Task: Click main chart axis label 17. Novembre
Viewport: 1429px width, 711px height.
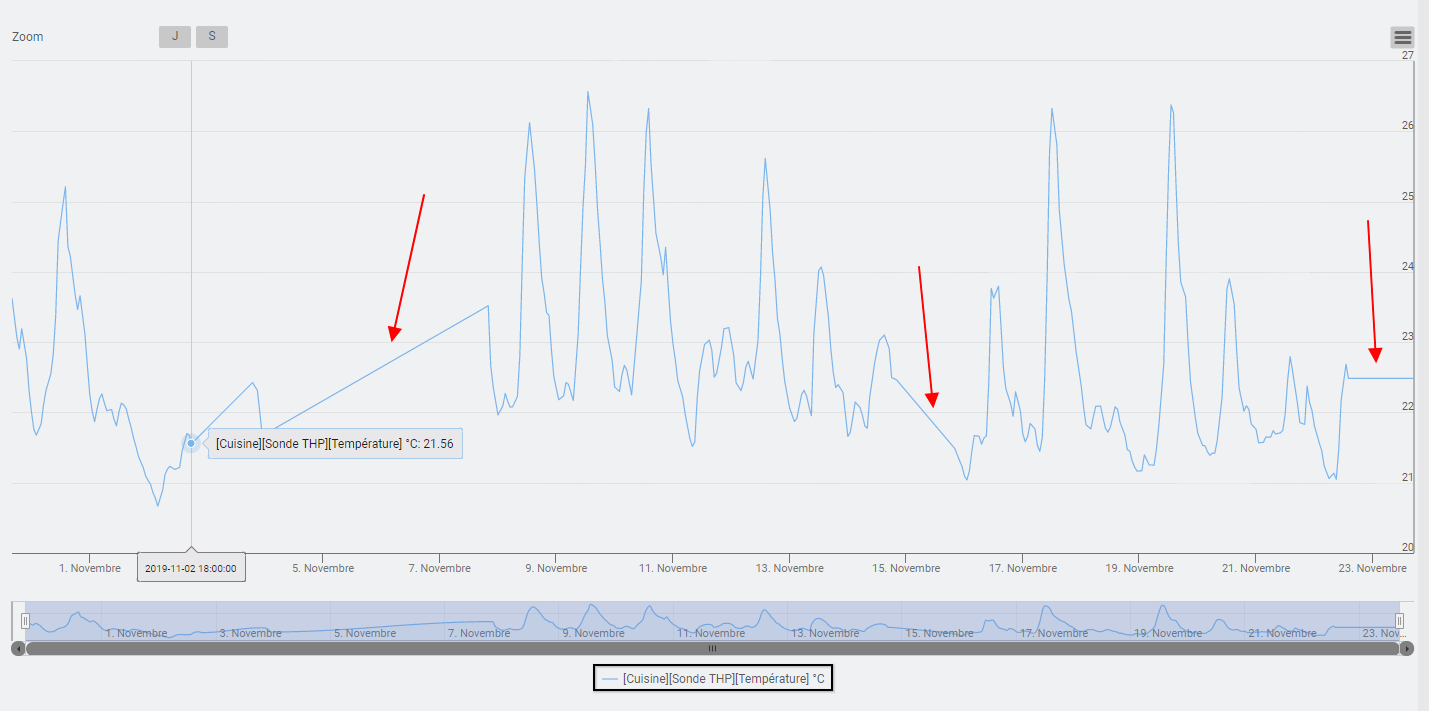Action: 1023,568
